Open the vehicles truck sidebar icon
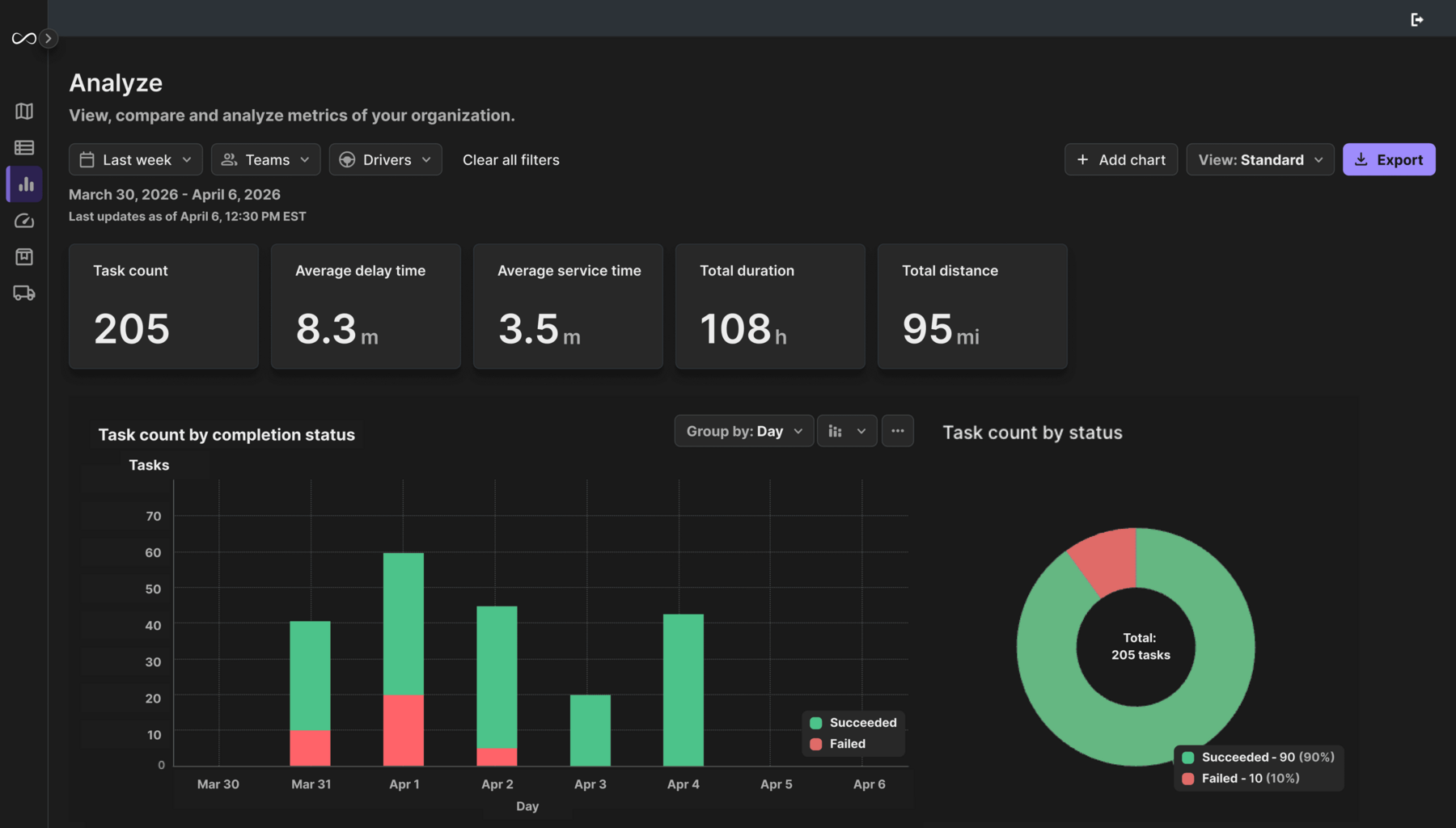This screenshot has width=1456, height=828. coord(24,294)
